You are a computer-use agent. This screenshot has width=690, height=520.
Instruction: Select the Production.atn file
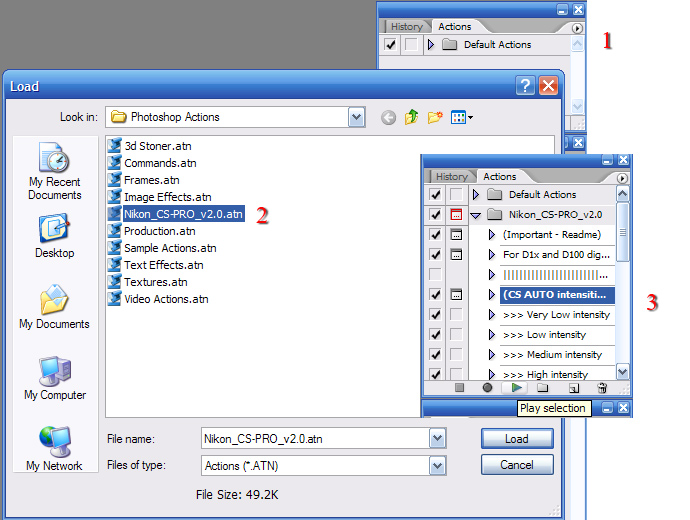(152, 231)
